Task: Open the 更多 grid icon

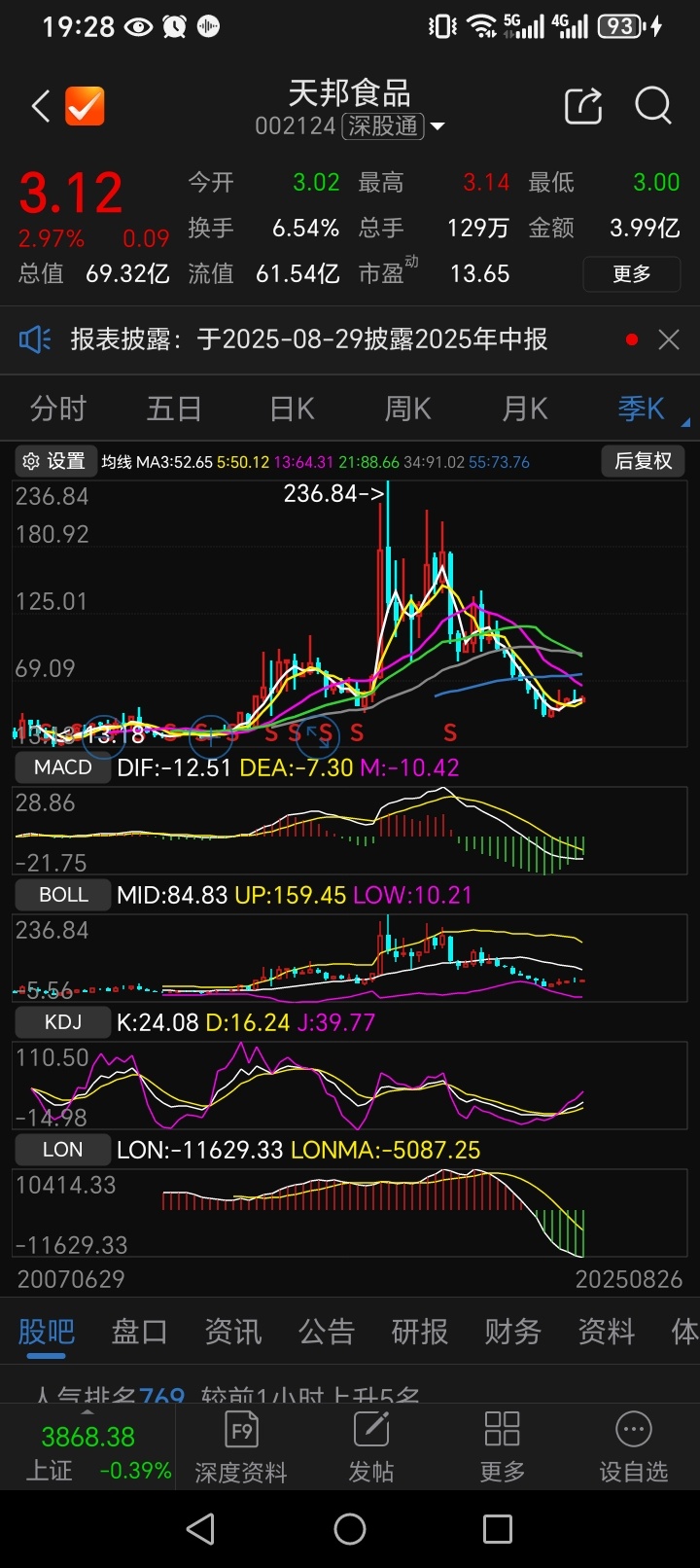Action: (x=502, y=1448)
